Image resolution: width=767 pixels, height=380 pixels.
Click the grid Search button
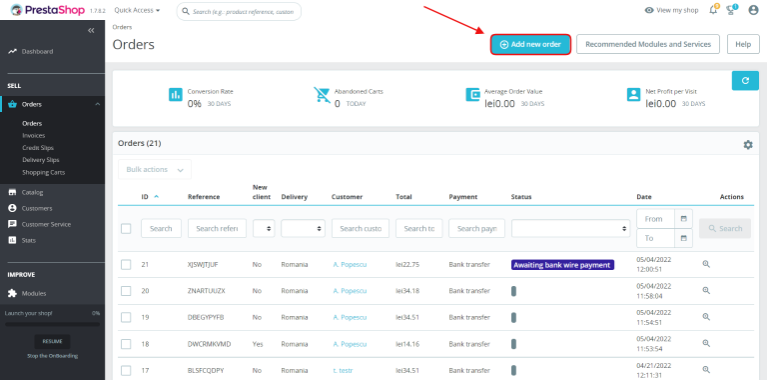(725, 228)
